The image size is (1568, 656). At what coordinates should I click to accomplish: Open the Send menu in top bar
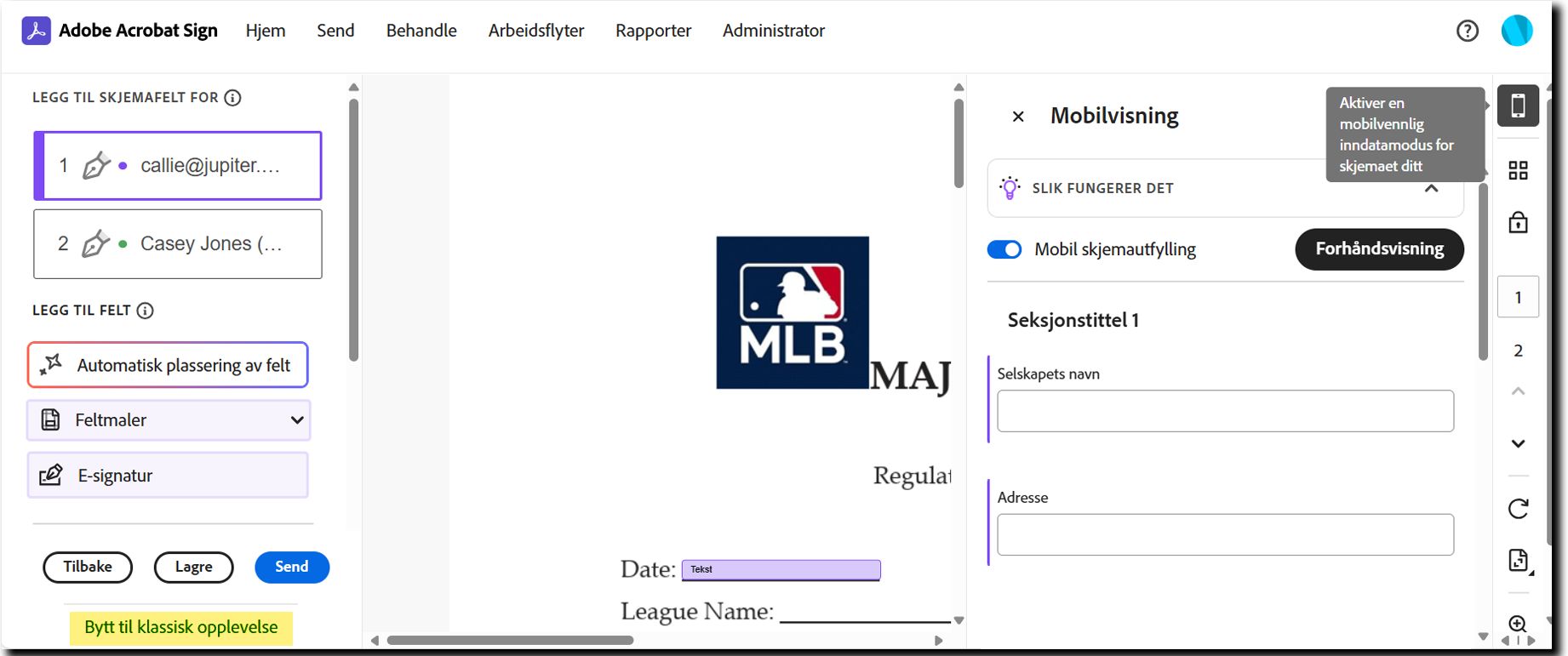click(335, 31)
